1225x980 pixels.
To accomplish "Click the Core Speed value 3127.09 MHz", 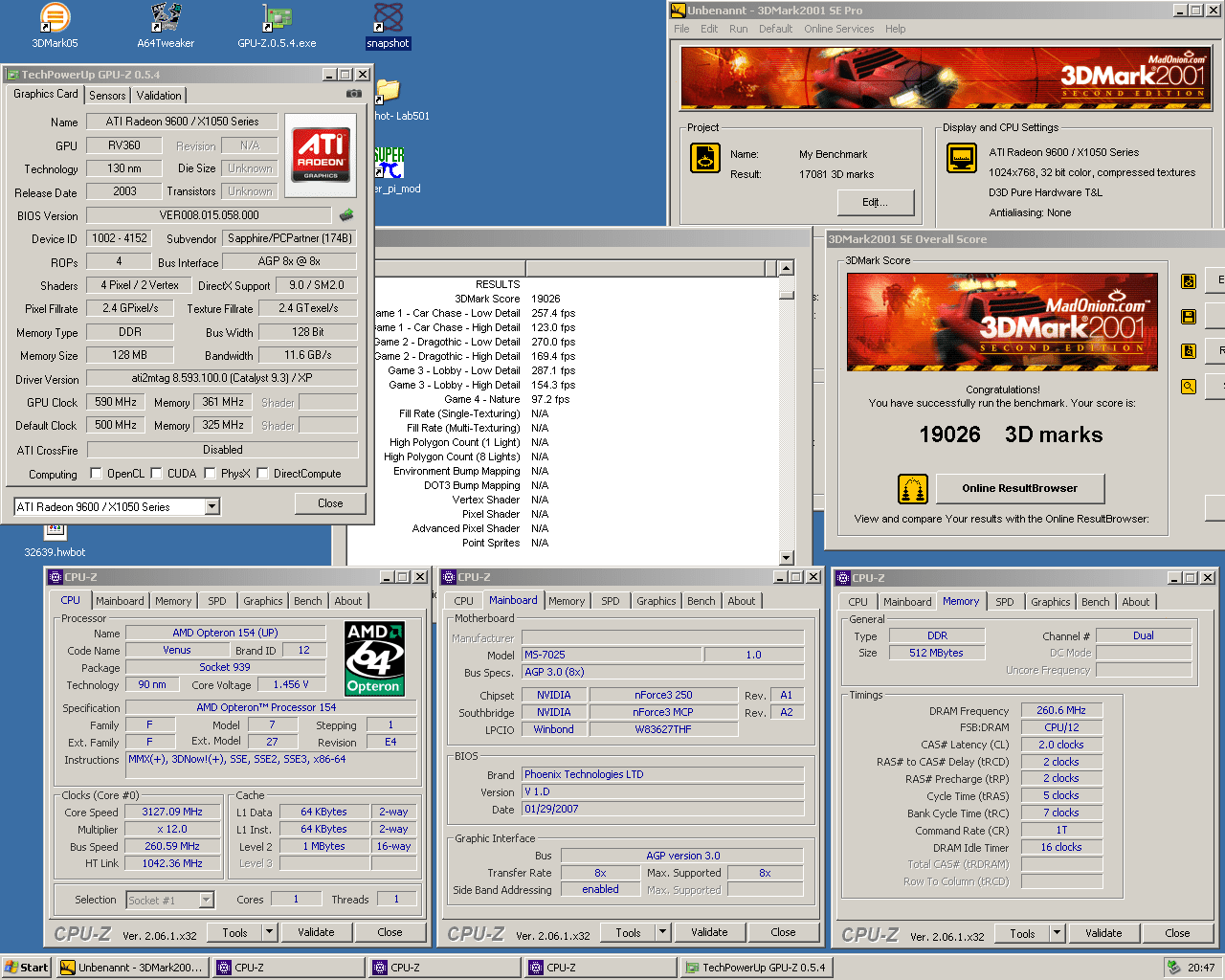I will coord(172,812).
